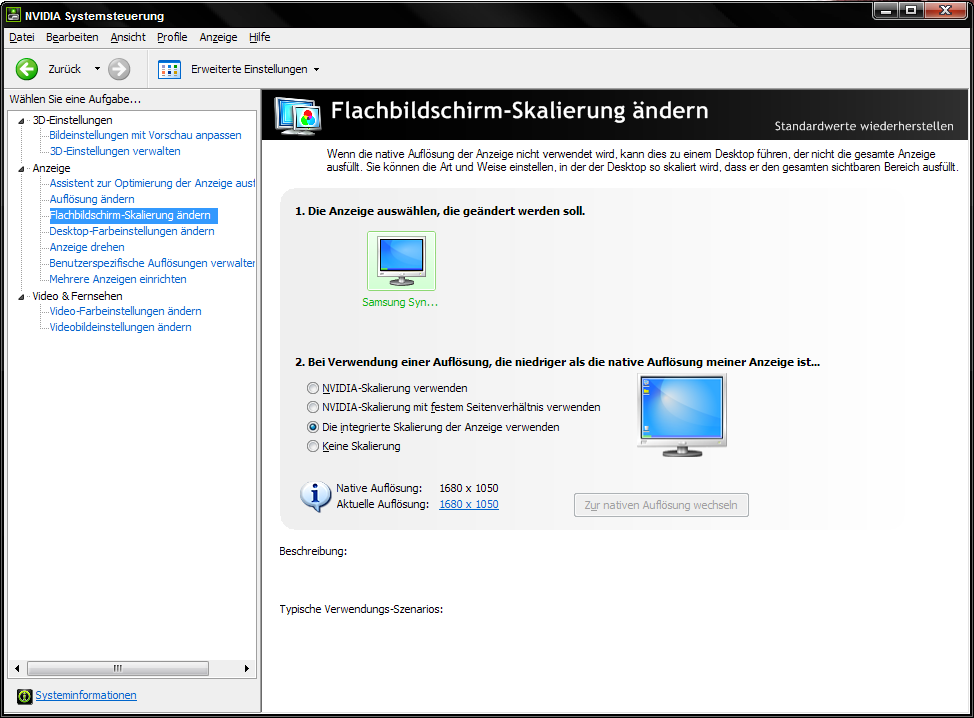Click the Erweiterte Einstellungen toolbar label

(249, 69)
